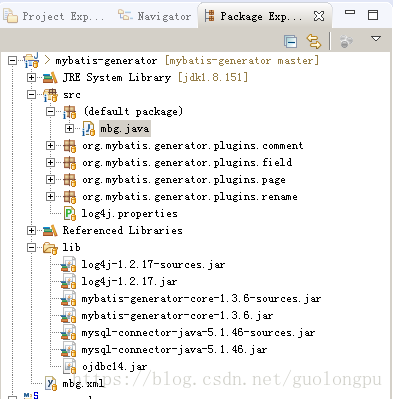
Task: Collapse the src folder node
Action: tap(31, 95)
